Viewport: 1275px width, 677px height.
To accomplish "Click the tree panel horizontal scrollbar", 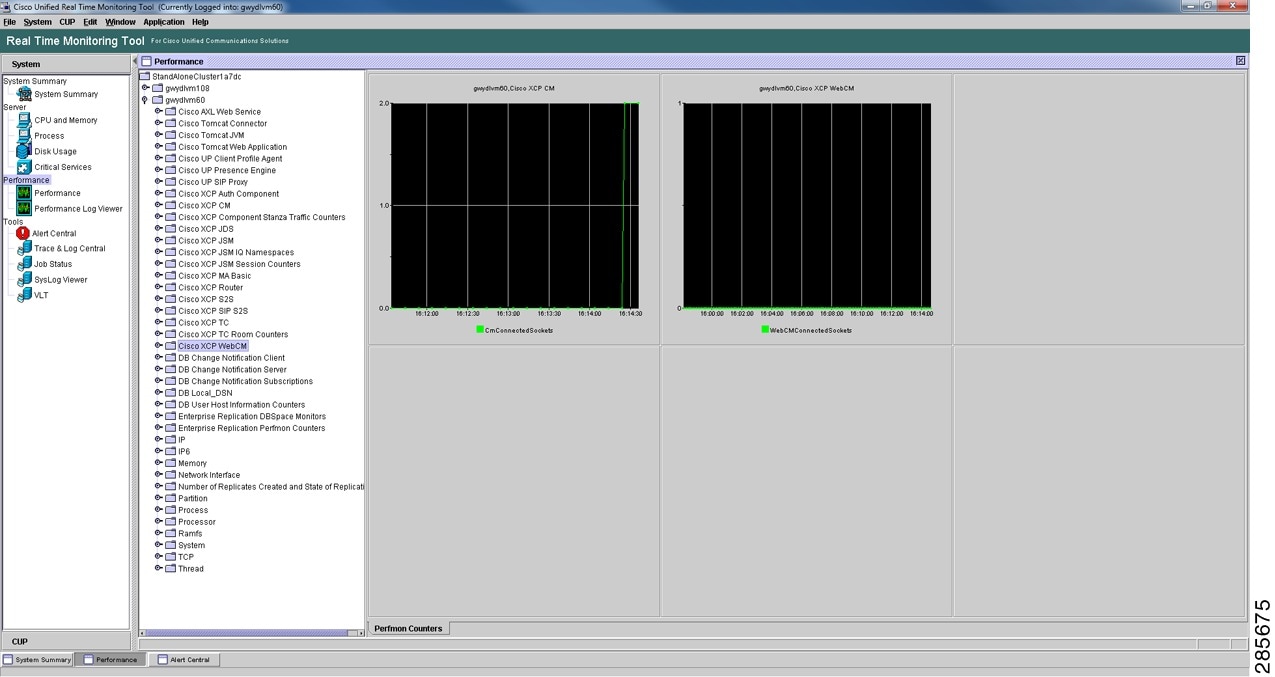I will point(248,633).
